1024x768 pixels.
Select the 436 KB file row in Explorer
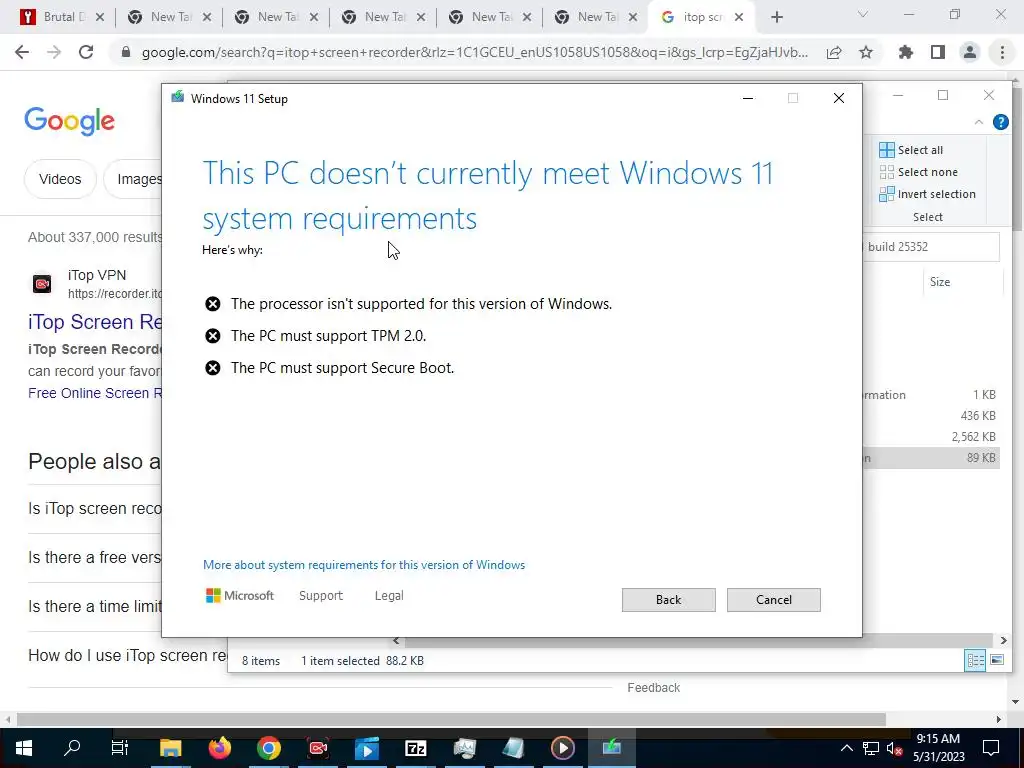931,416
